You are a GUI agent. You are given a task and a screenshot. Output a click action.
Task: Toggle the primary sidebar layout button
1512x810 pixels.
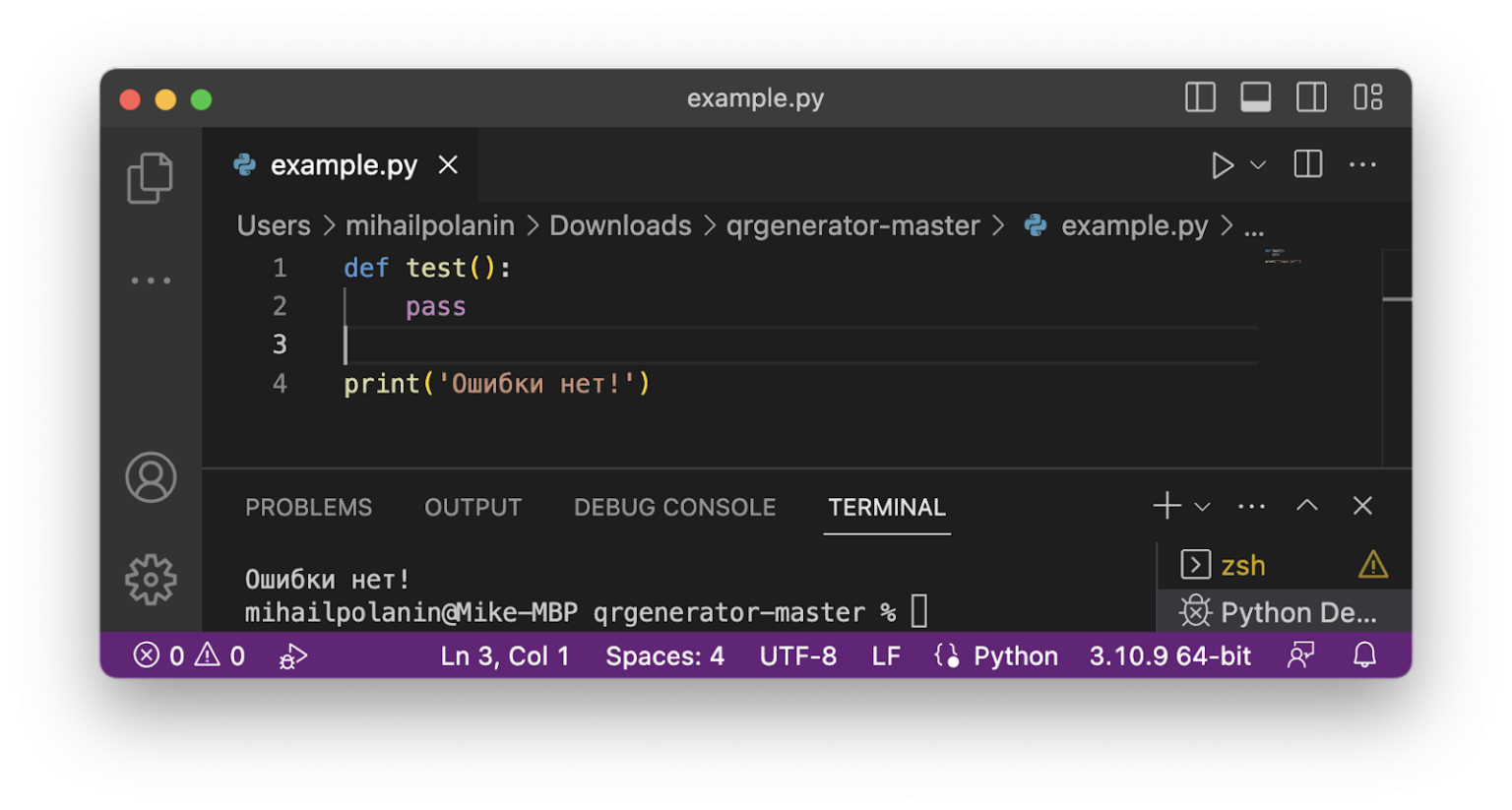(1200, 97)
